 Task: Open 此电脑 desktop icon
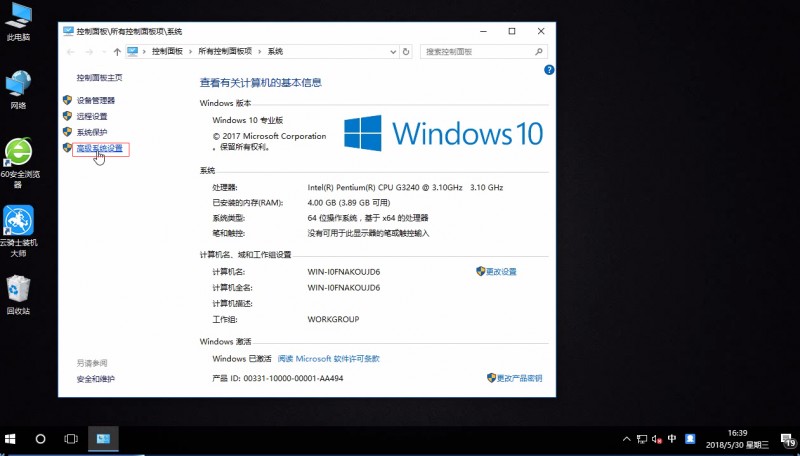(18, 22)
